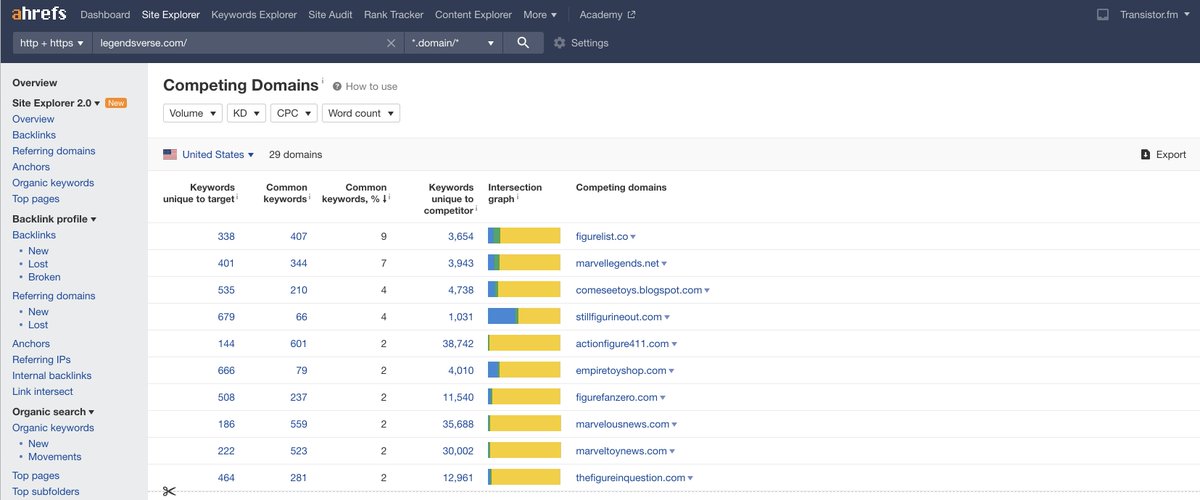1200x500 pixels.
Task: Open Referring domains in sidebar
Action: [54, 151]
